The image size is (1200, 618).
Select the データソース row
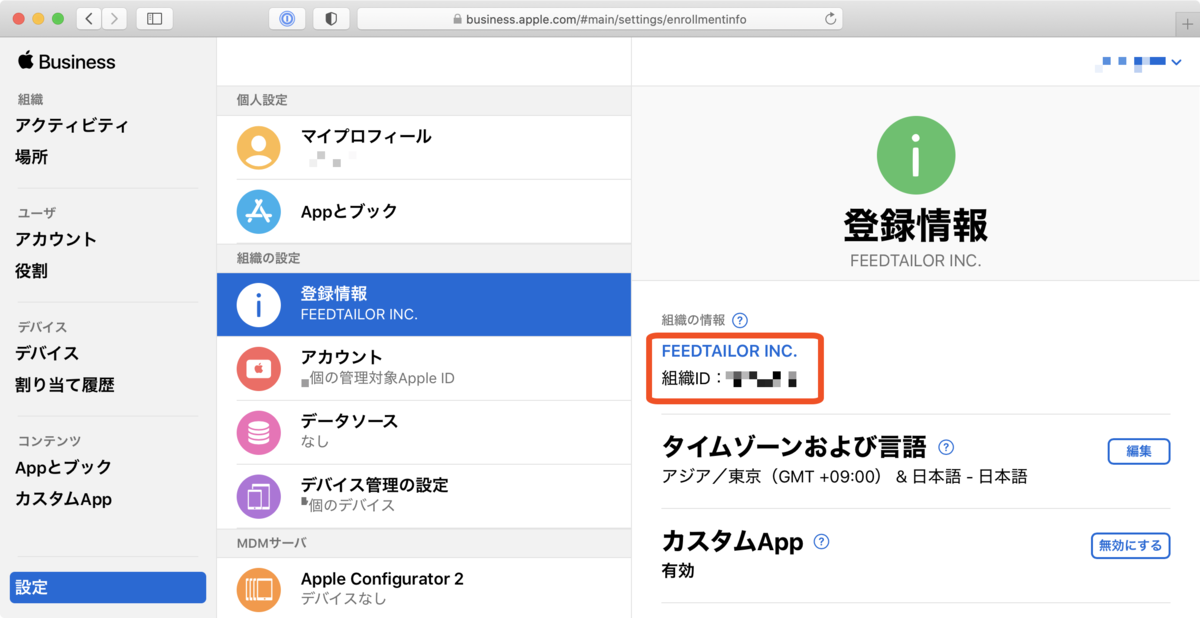pyautogui.click(x=424, y=432)
